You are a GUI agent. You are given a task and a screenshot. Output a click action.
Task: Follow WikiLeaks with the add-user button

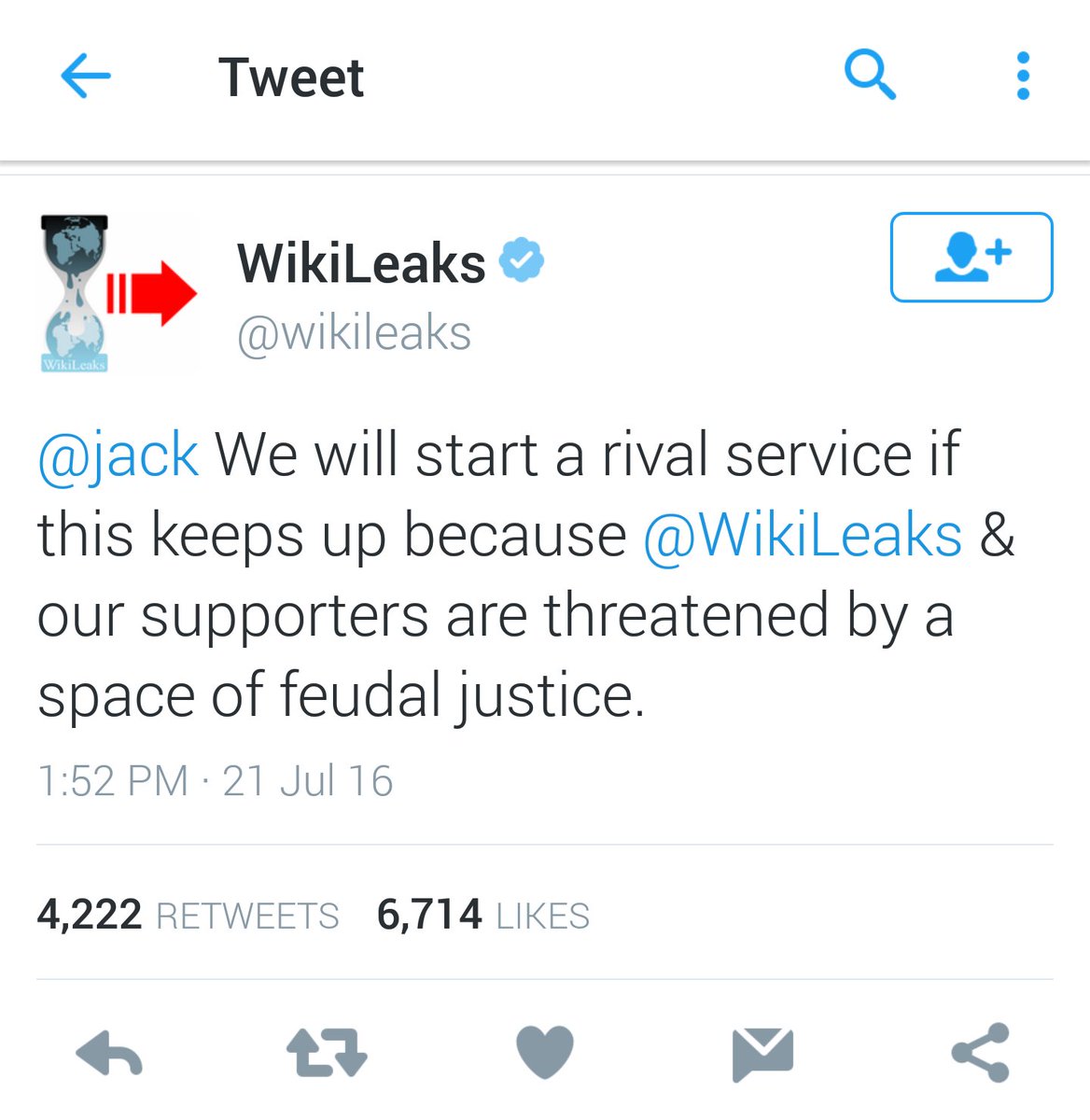971,257
